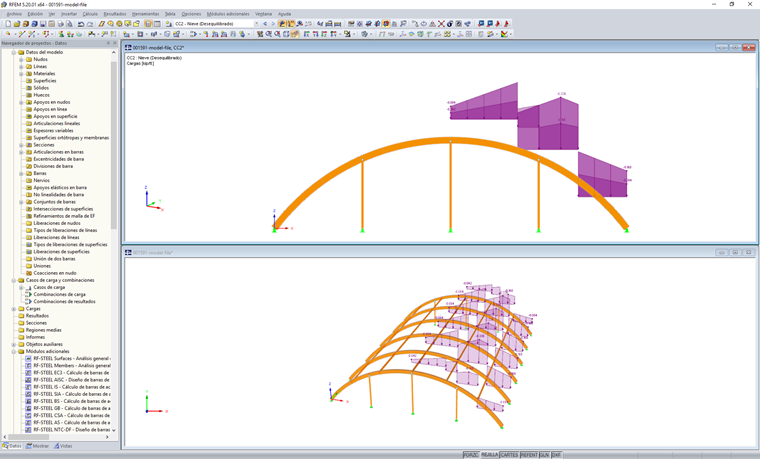Image resolution: width=760 pixels, height=459 pixels.
Task: Open RF-STEEL Surfaces module entry
Action: pos(72,358)
